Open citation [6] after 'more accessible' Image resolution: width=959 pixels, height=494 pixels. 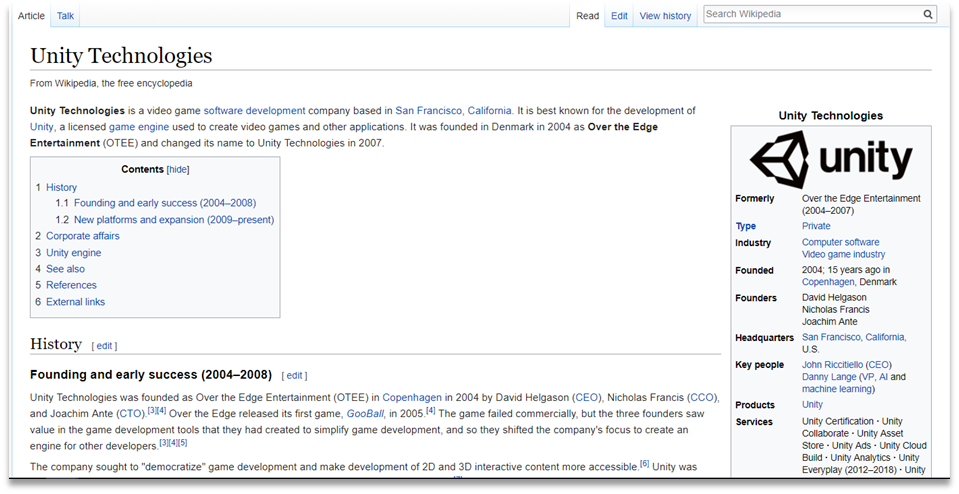(645, 464)
